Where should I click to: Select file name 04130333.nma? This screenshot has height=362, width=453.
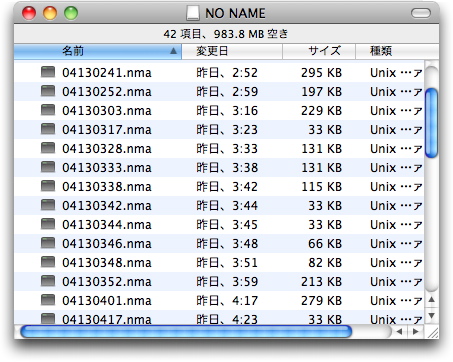pyautogui.click(x=107, y=168)
